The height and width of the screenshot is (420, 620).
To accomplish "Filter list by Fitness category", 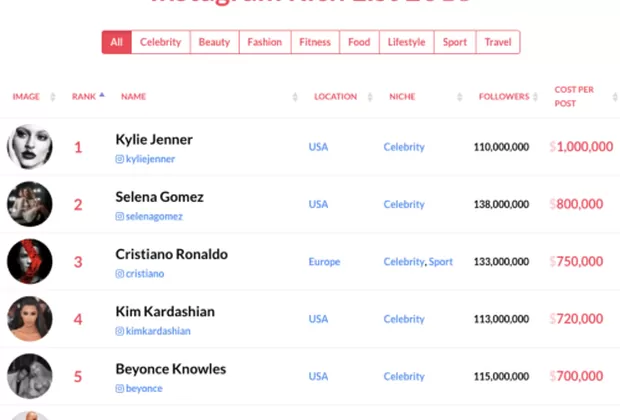I will coord(315,42).
